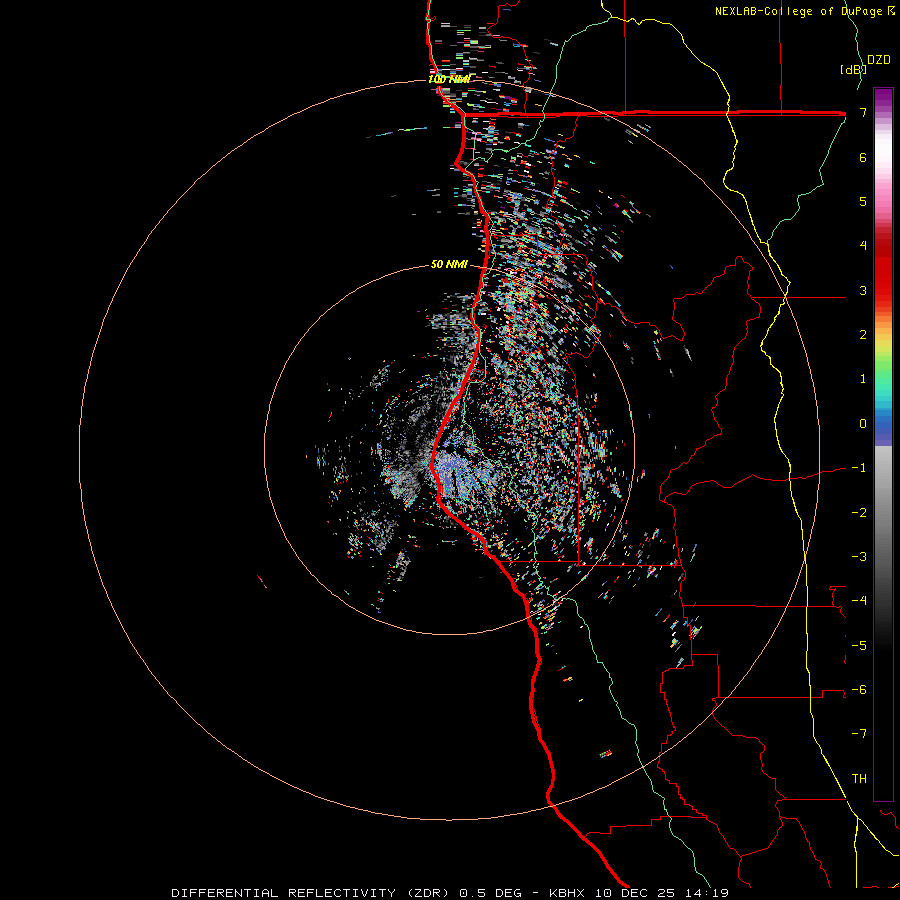Click the 7 value on the color scale
The width and height of the screenshot is (900, 900).
[x=863, y=112]
